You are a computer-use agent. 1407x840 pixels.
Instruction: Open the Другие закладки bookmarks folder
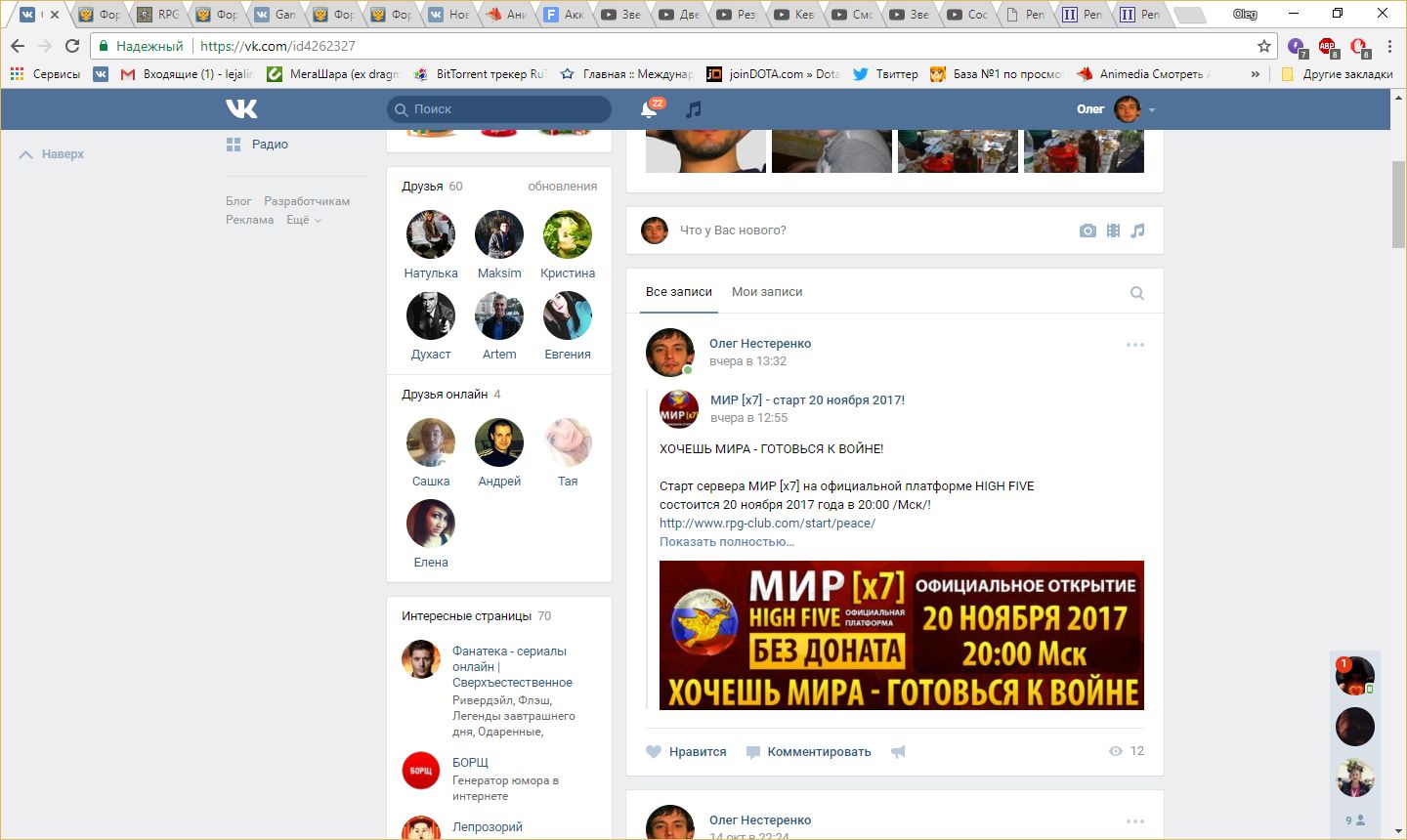click(x=1337, y=74)
